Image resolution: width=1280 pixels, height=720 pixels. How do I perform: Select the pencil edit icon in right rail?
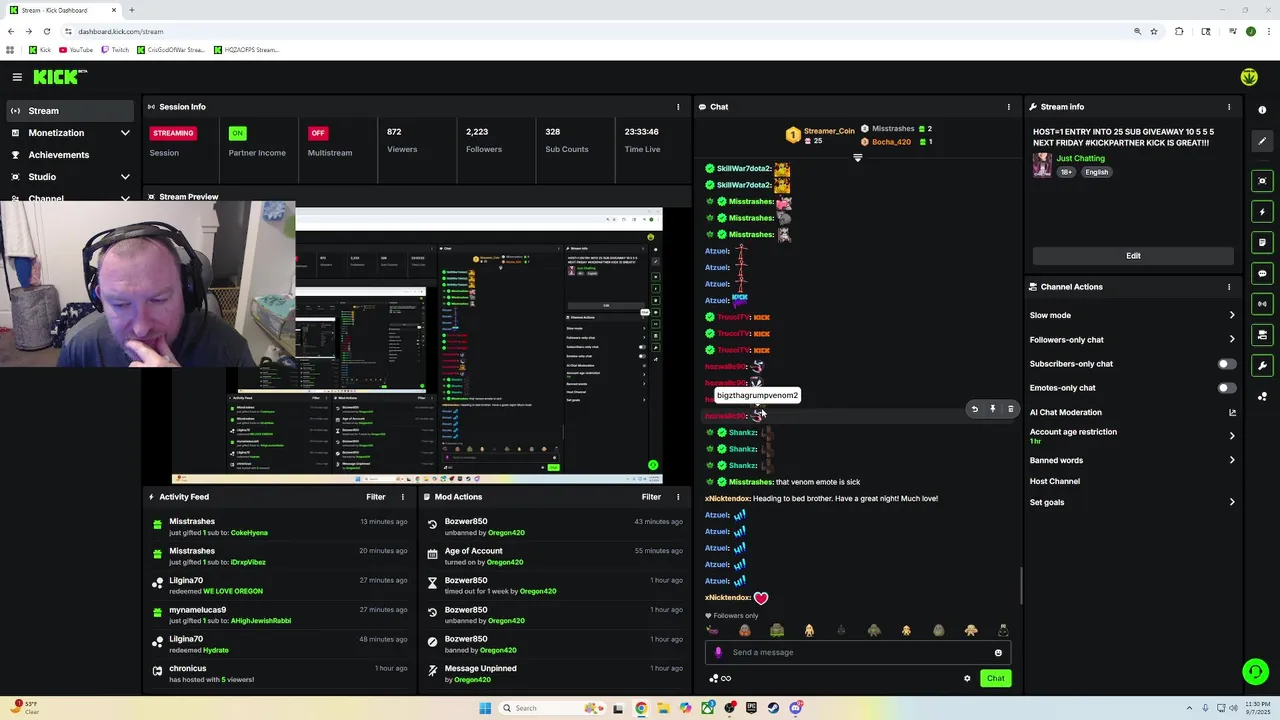pos(1262,141)
